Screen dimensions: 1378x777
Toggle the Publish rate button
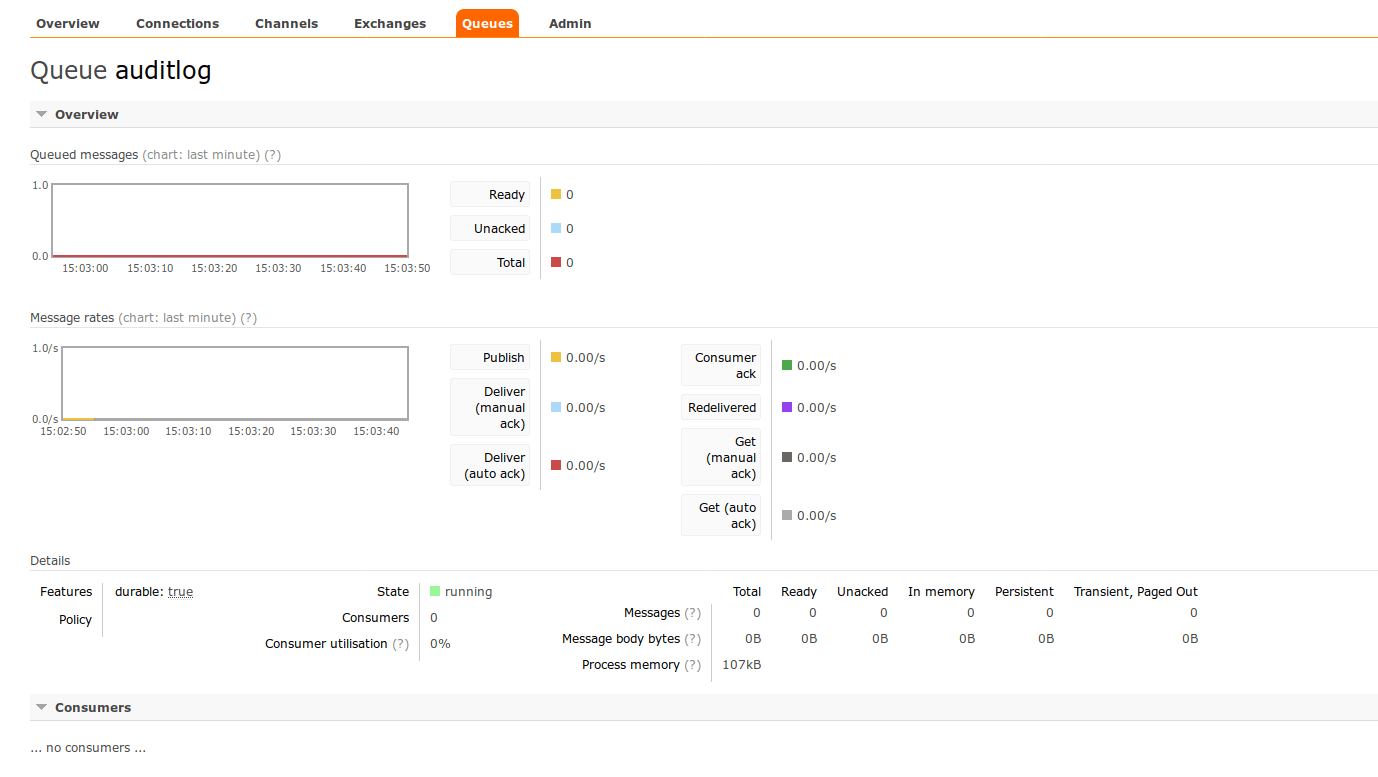tap(490, 357)
